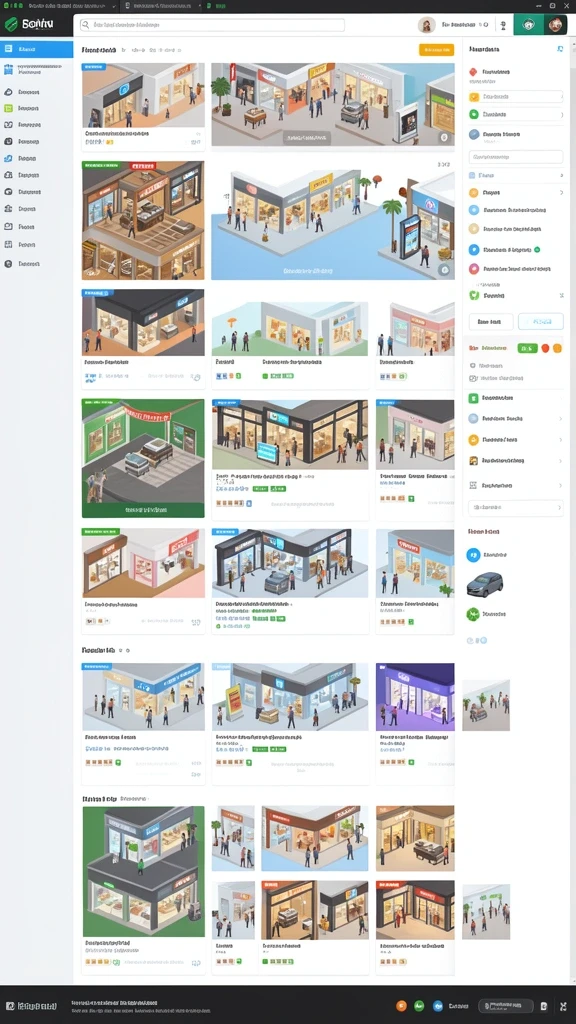The height and width of the screenshot is (1024, 576).
Task: Click the orange circle icon in the bottom bar
Action: click(402, 1006)
